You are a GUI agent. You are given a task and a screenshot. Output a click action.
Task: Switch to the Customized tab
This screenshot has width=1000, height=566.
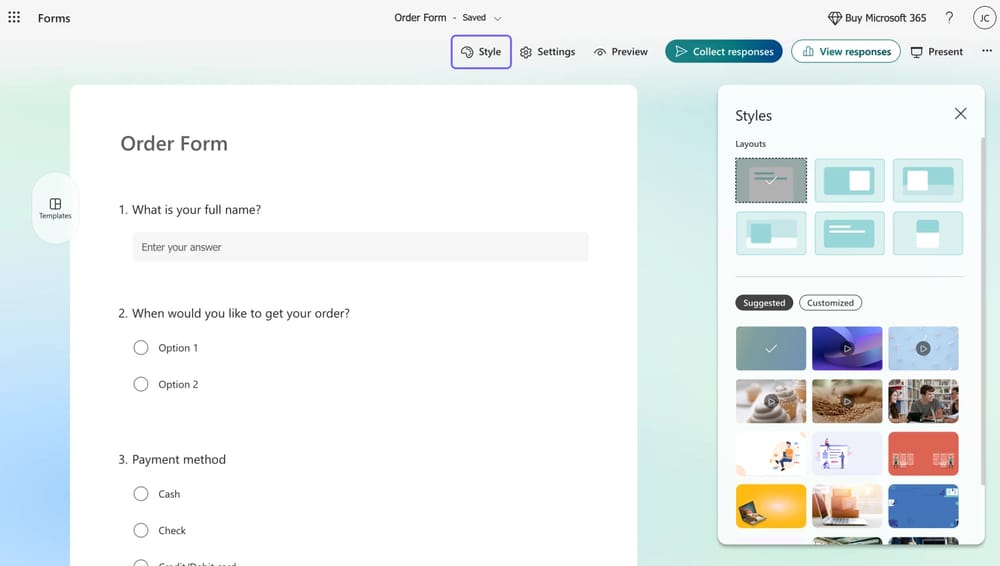point(830,303)
